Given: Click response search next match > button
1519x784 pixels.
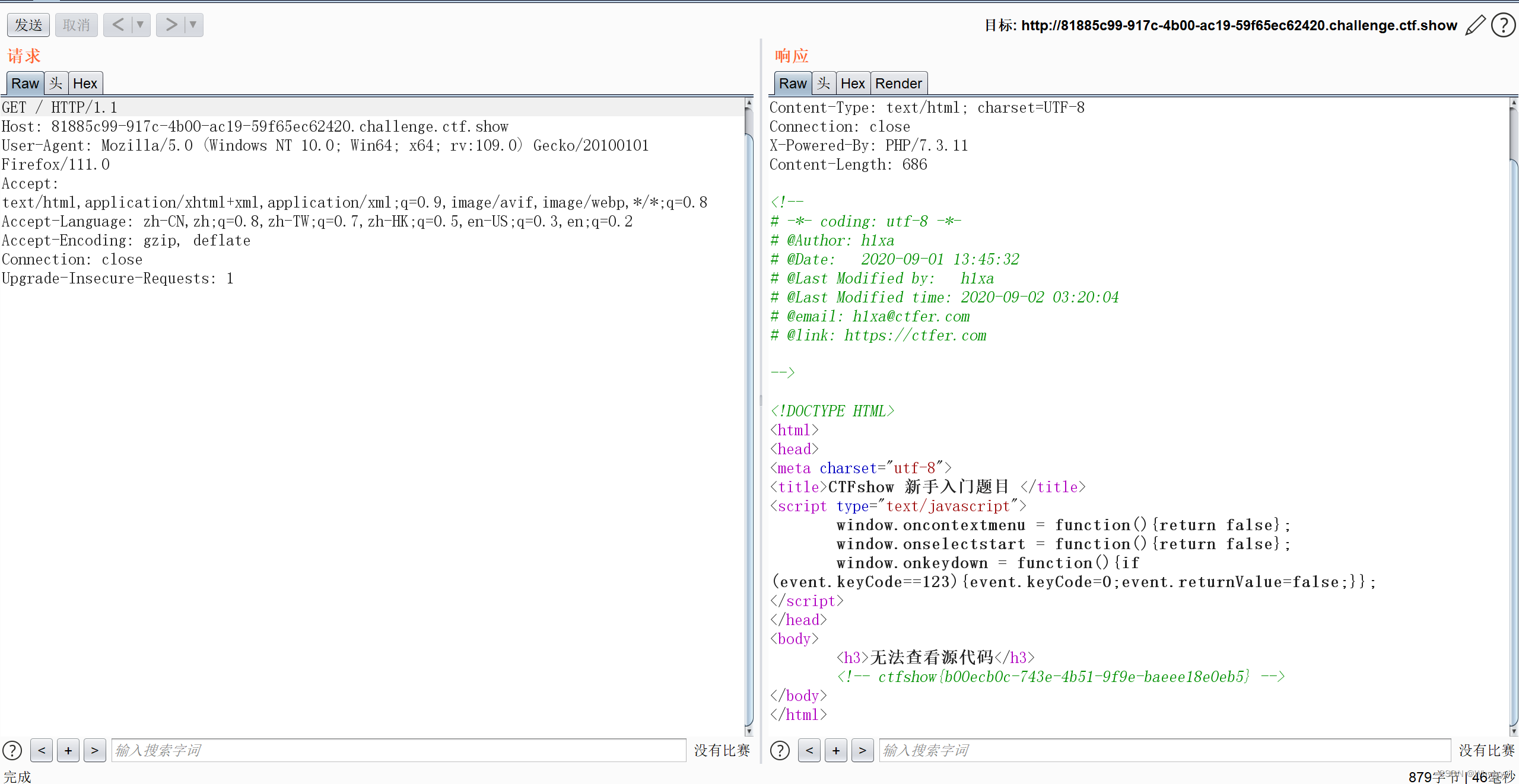Looking at the screenshot, I should click(x=863, y=751).
